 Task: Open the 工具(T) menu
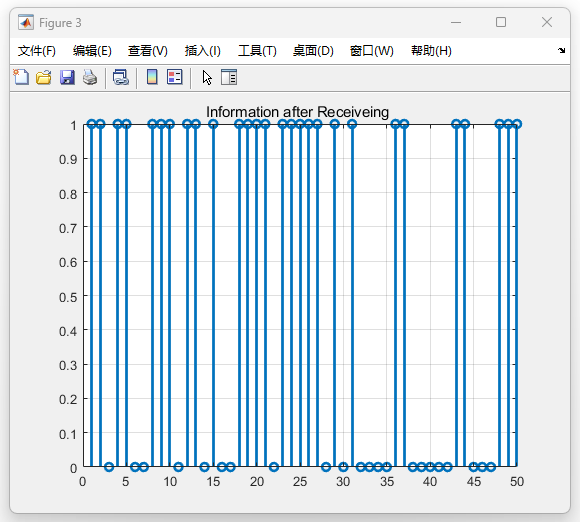click(x=257, y=51)
